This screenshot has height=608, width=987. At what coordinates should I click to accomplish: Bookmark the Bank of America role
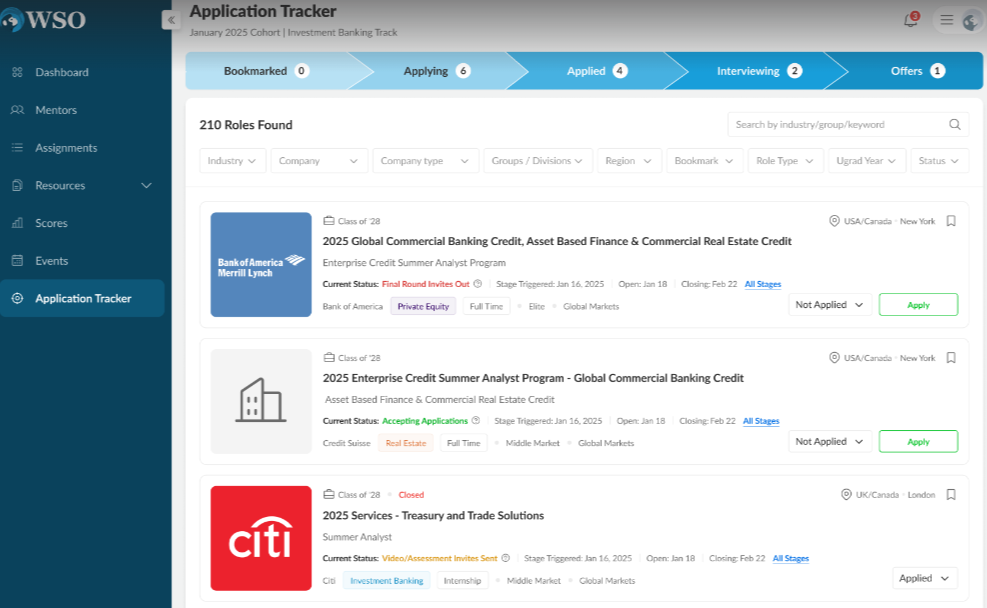tap(951, 221)
